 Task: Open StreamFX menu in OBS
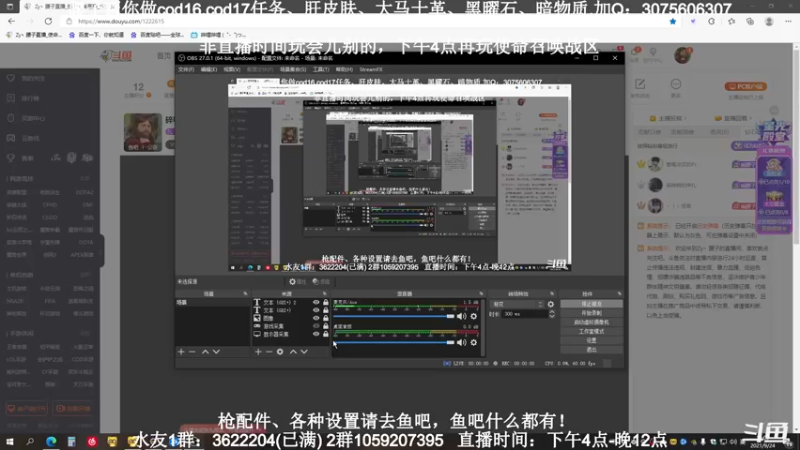pos(371,69)
